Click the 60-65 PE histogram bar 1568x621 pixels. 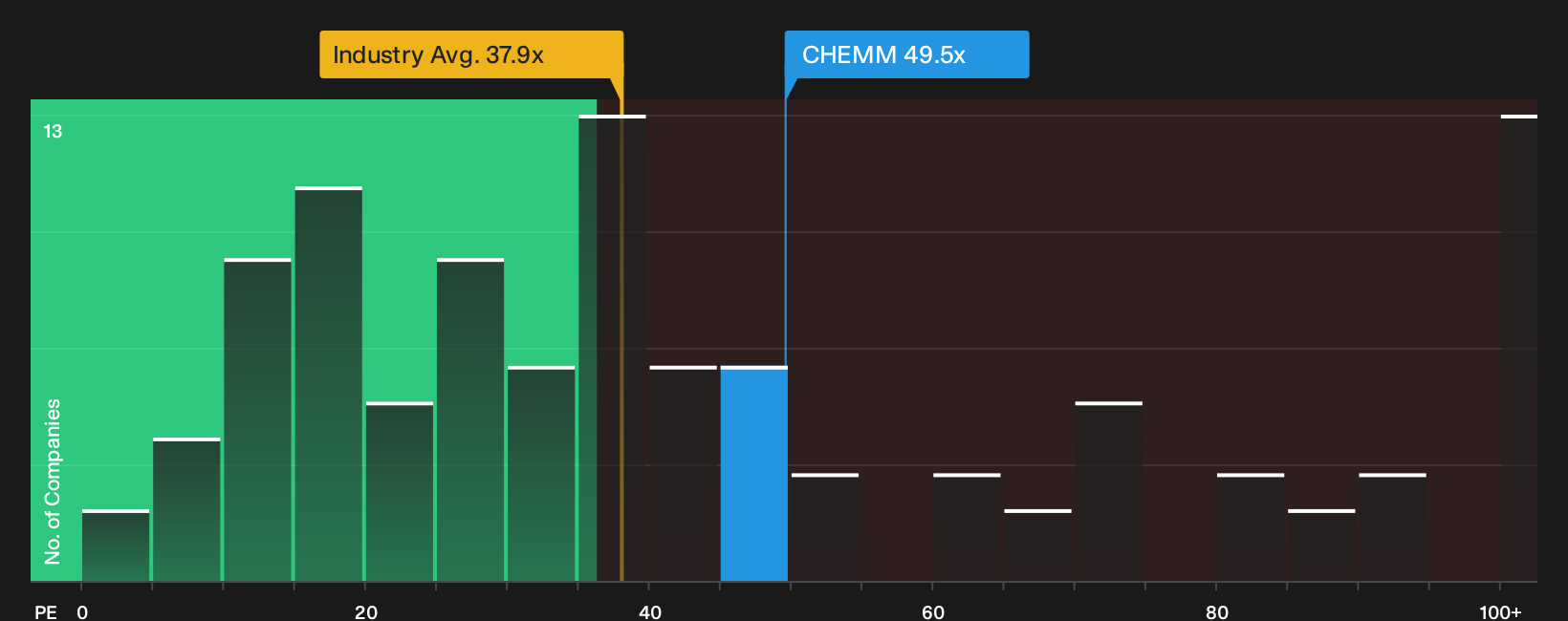tap(967, 527)
